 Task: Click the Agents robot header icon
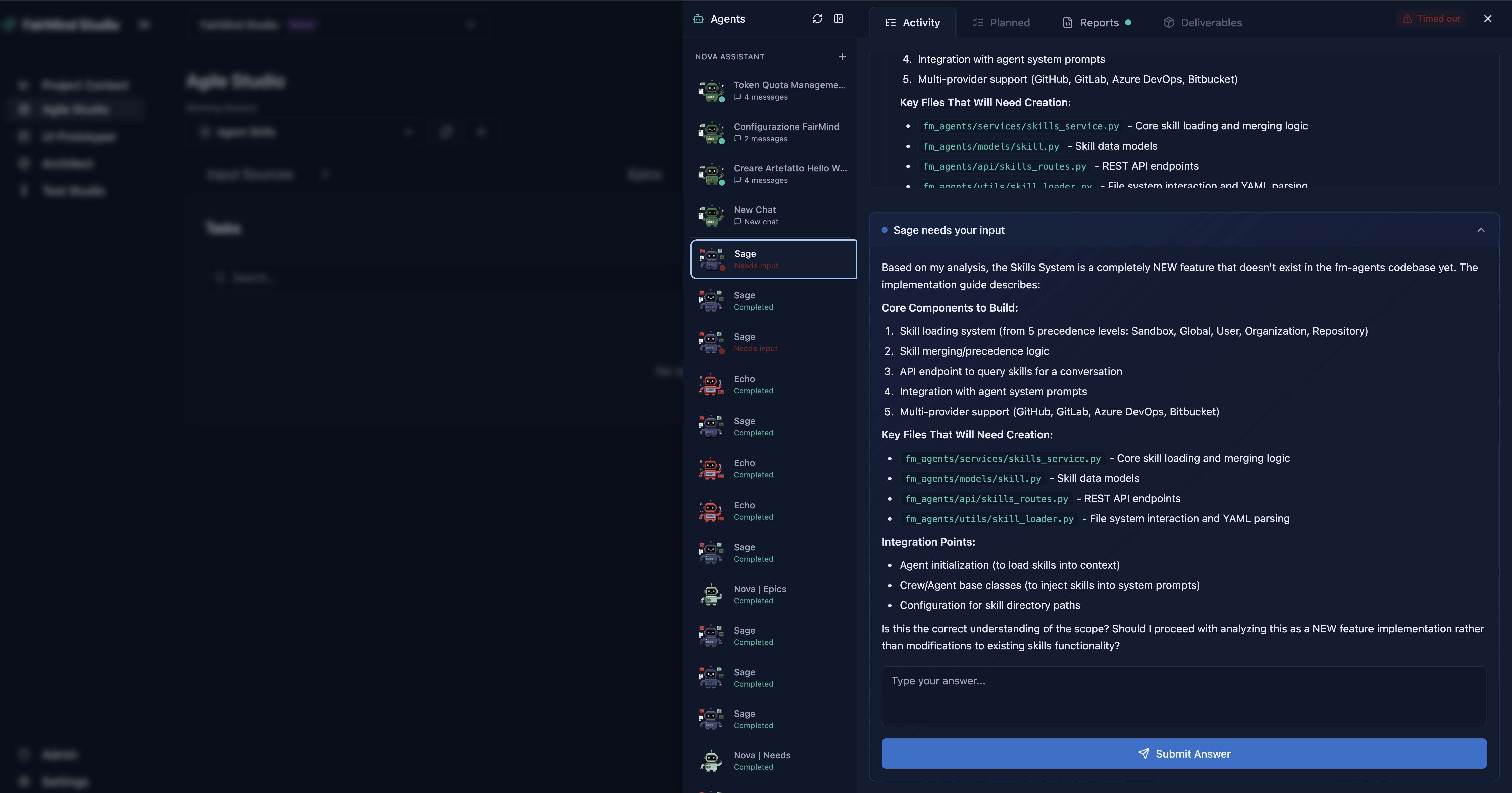(698, 19)
